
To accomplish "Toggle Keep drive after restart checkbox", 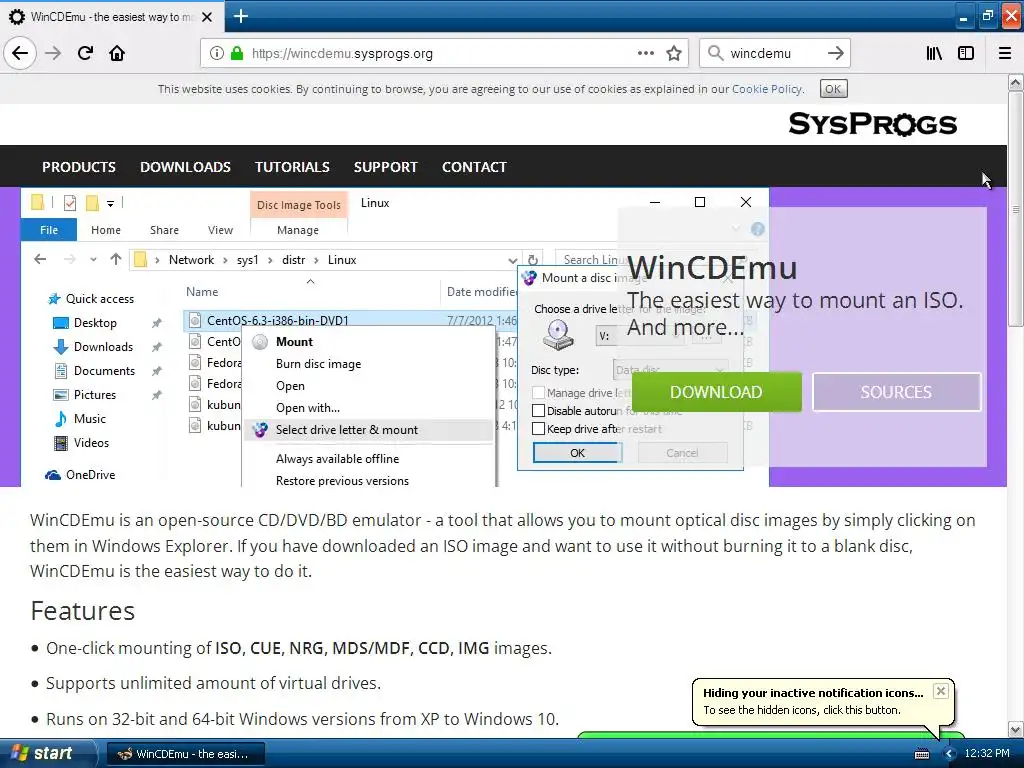I will pyautogui.click(x=539, y=429).
